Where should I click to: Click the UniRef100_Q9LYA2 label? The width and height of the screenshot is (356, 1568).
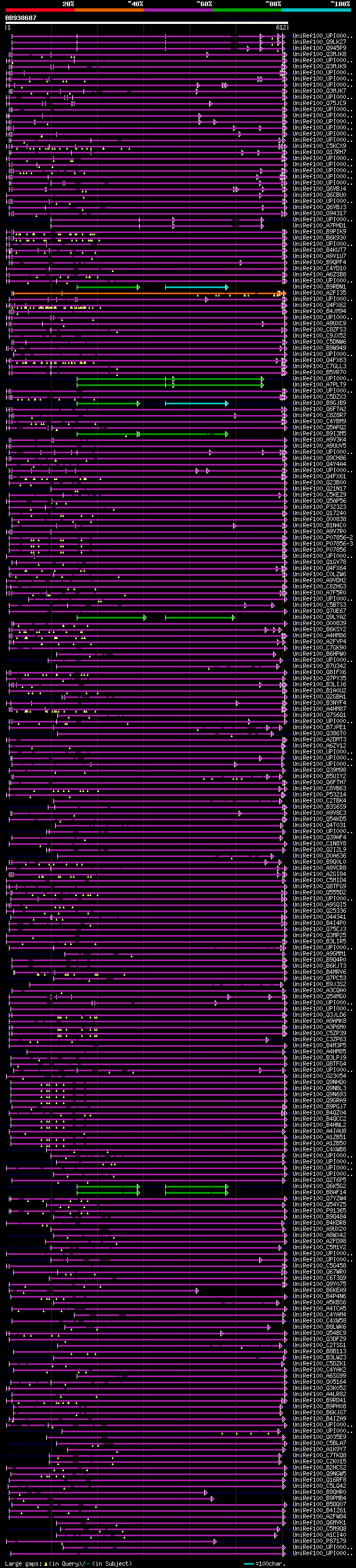pos(319,617)
